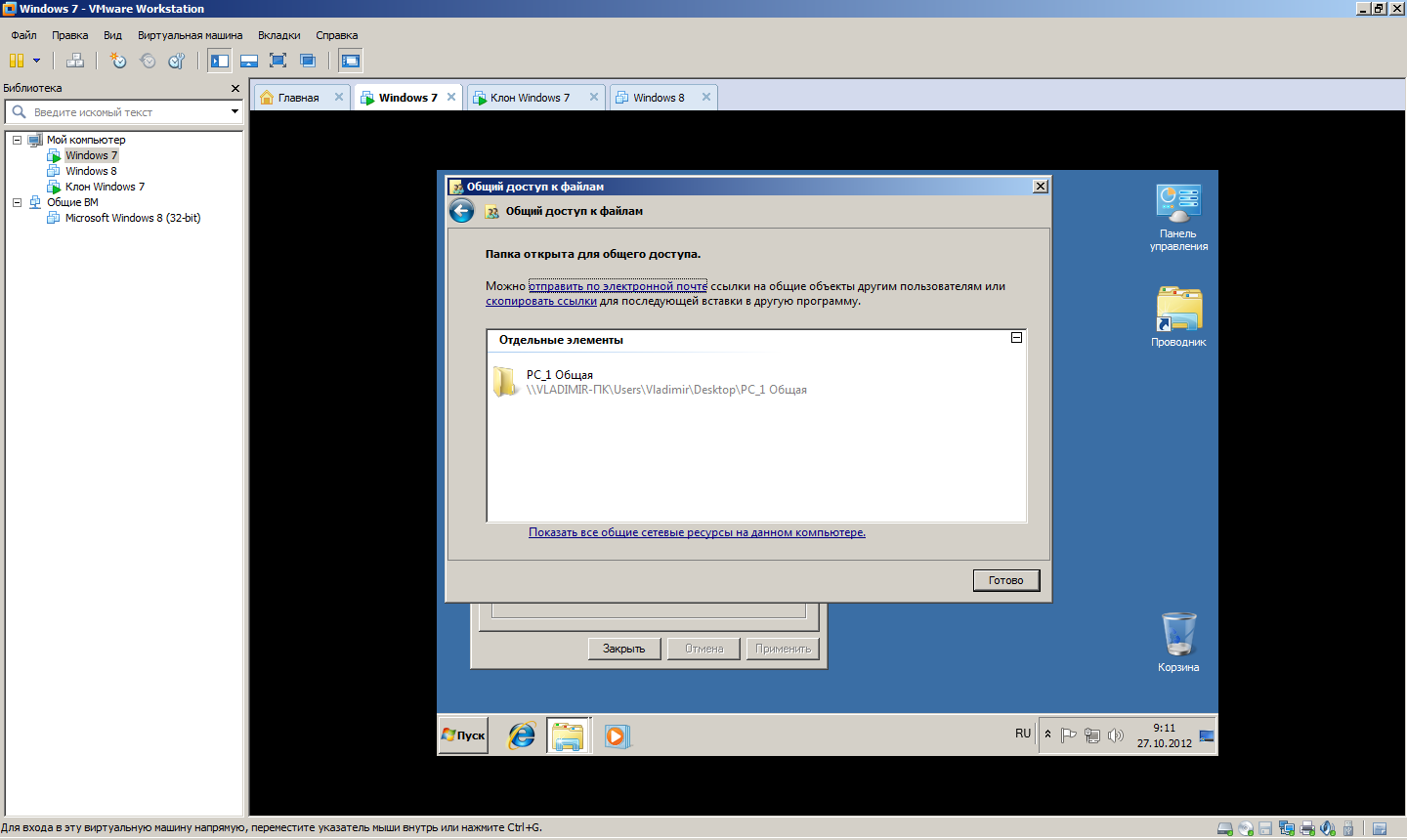Switch to Unity mode toolbar icon
The image size is (1407, 840).
(x=308, y=61)
